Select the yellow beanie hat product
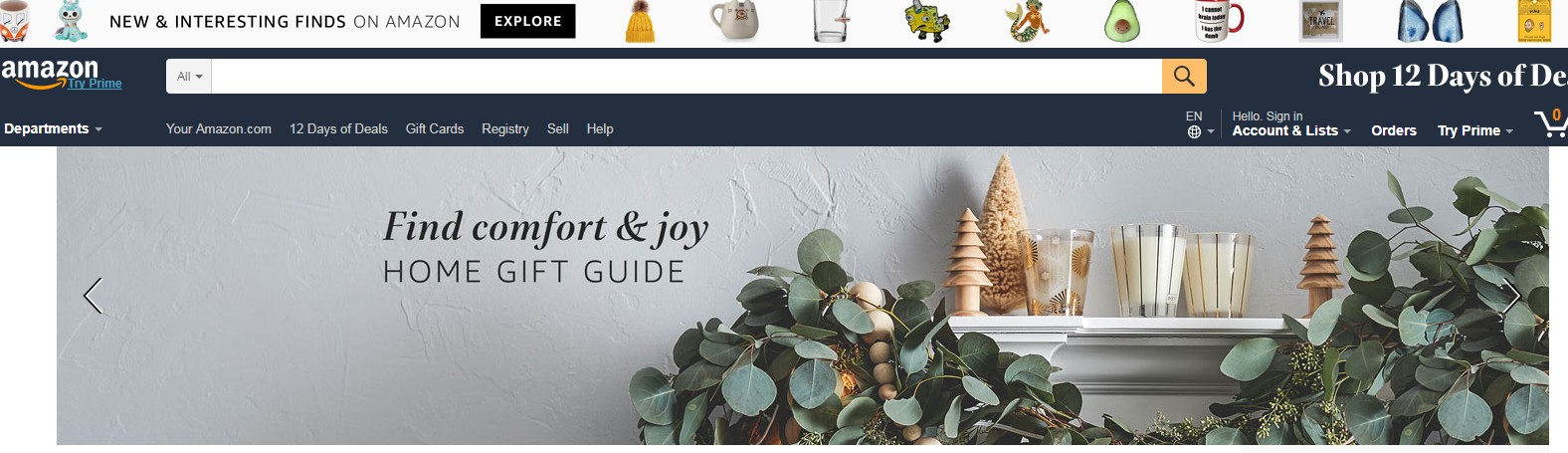The image size is (1568, 453). click(x=640, y=22)
